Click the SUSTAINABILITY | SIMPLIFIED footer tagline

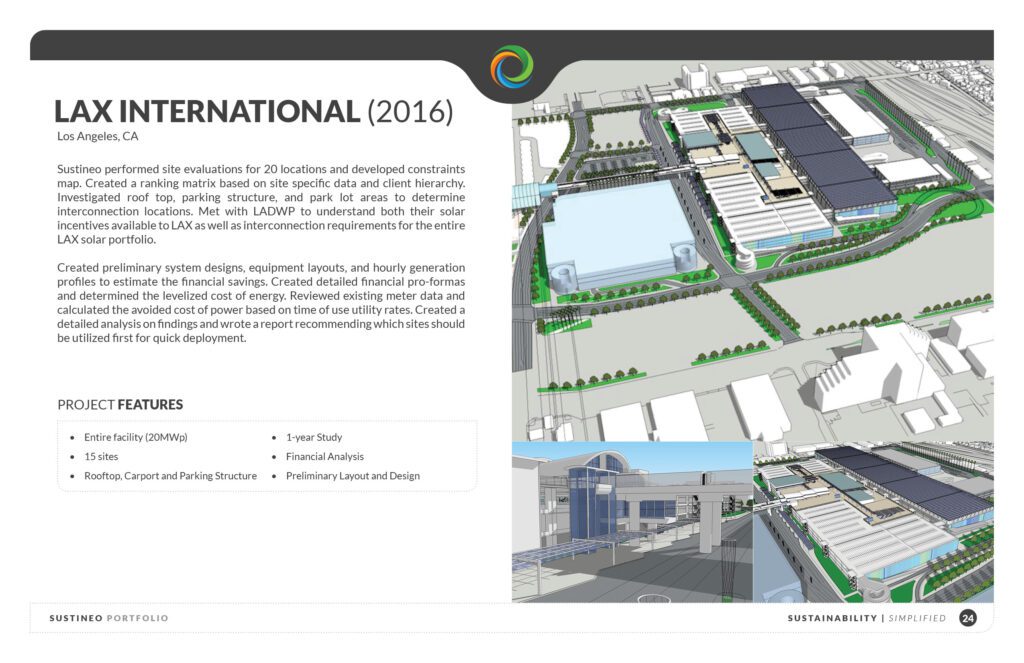866,618
